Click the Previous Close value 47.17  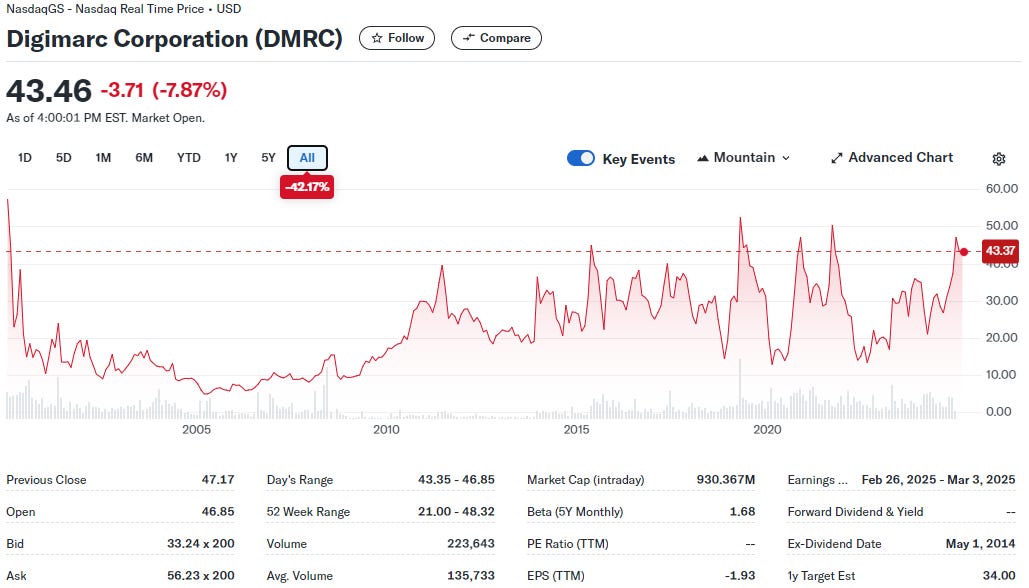point(218,480)
